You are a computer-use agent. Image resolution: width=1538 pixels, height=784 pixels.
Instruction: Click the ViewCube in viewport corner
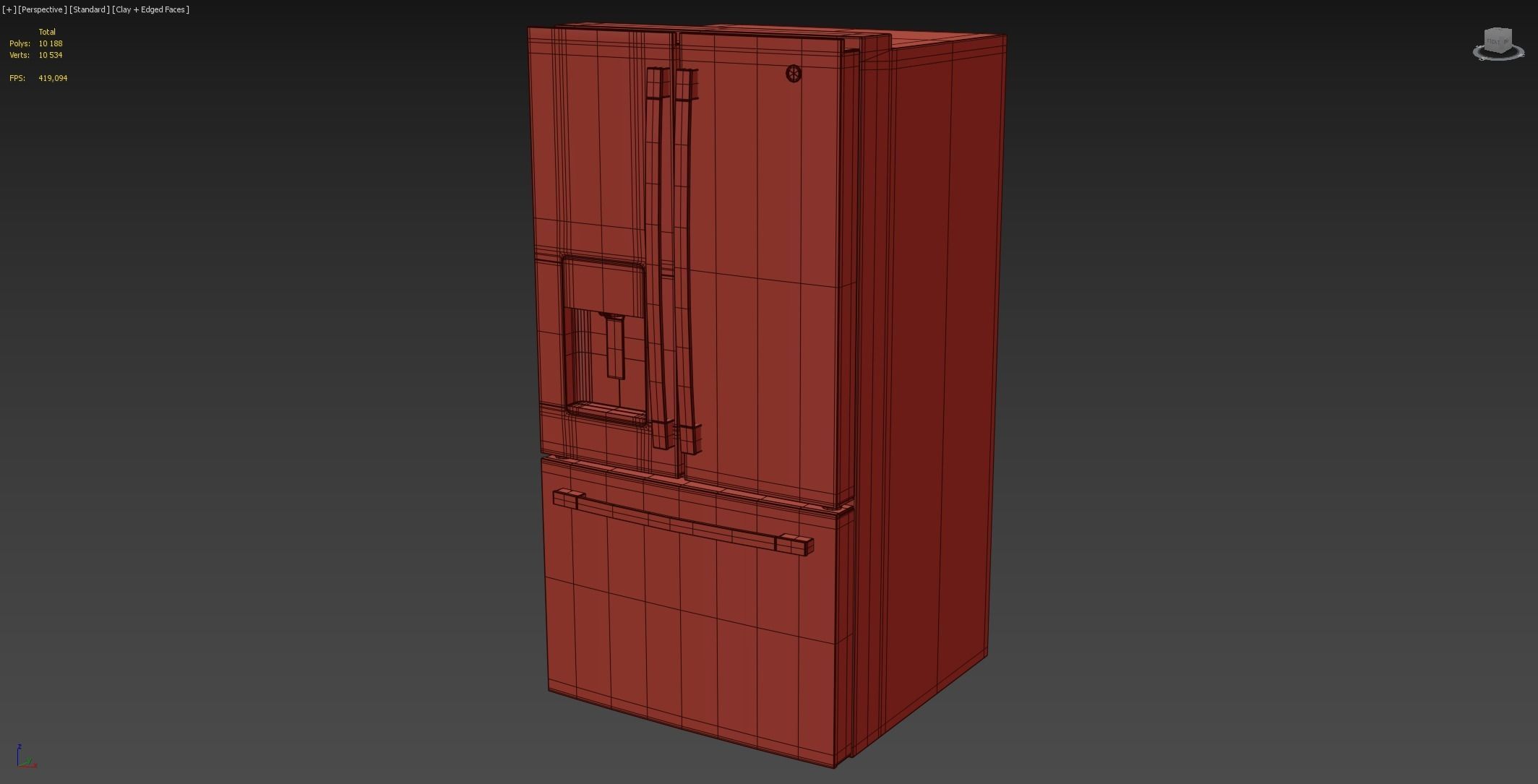tap(1498, 43)
